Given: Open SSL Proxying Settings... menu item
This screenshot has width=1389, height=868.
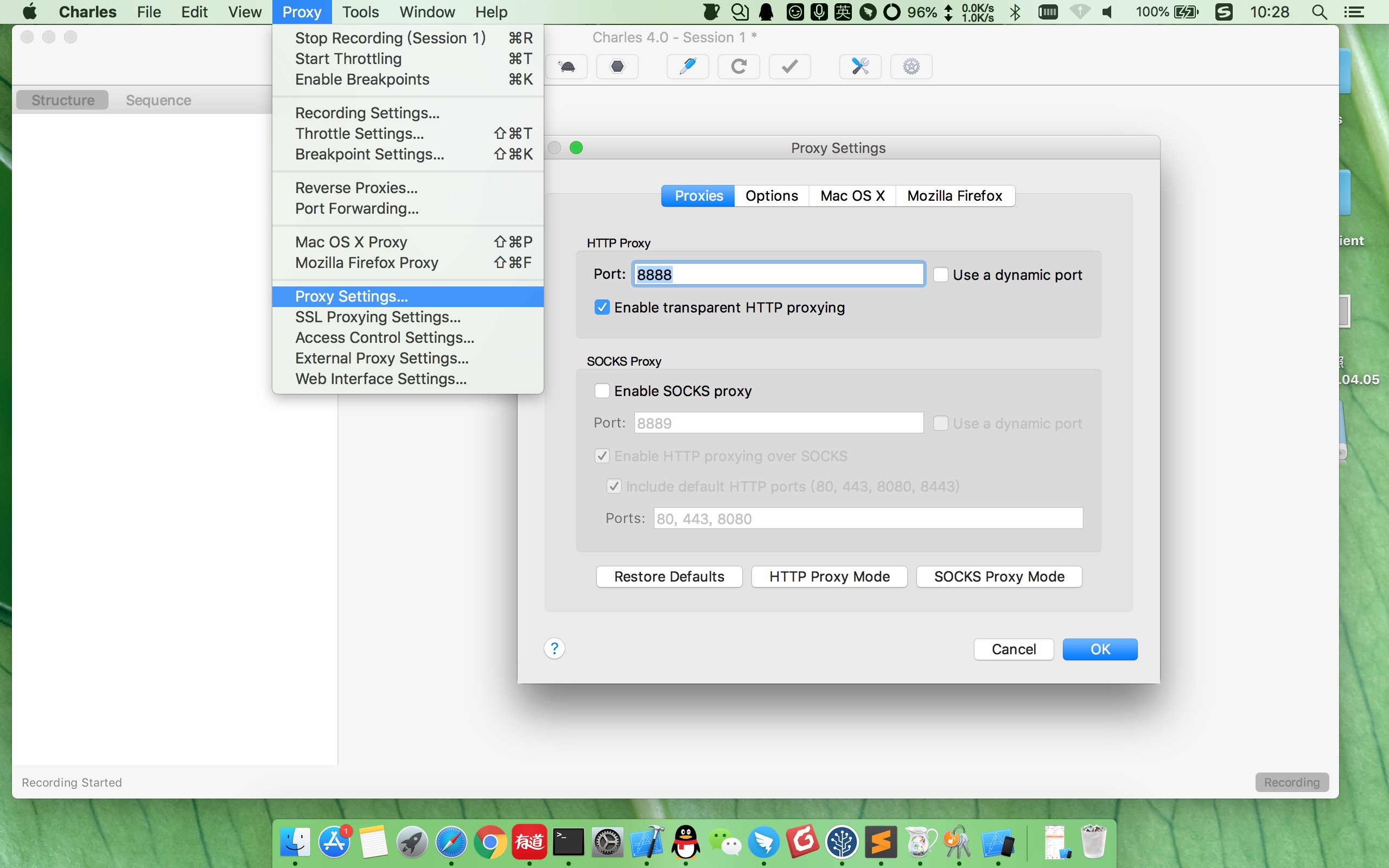Looking at the screenshot, I should 407,317.
